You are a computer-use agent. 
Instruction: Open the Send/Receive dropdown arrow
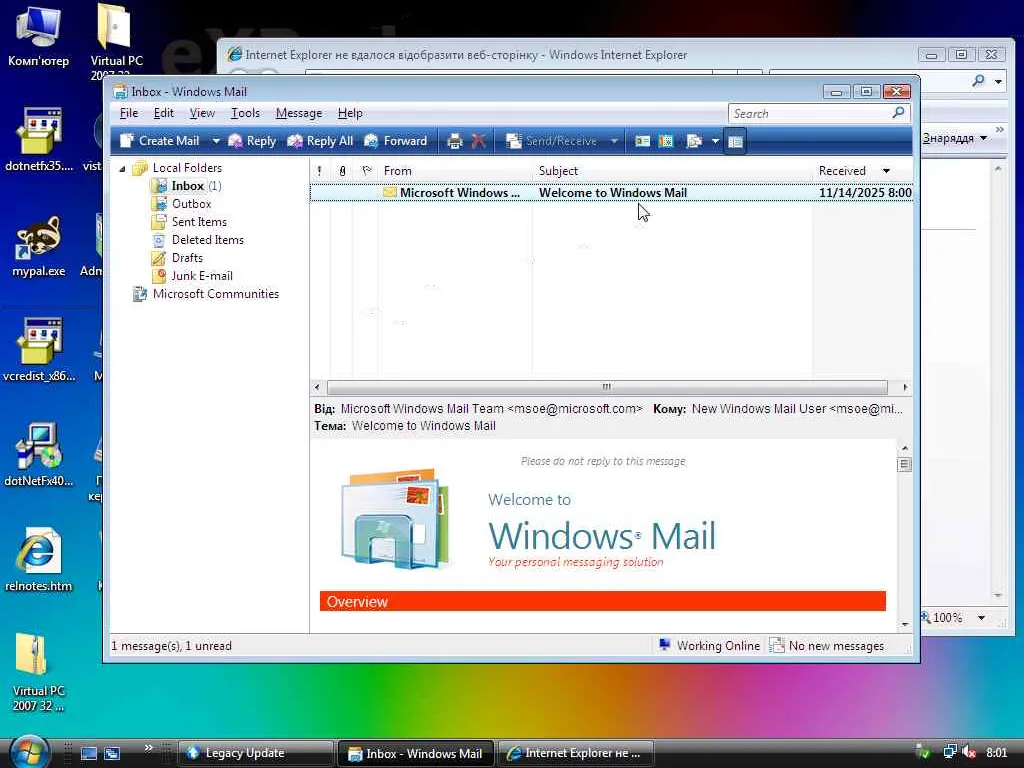614,141
